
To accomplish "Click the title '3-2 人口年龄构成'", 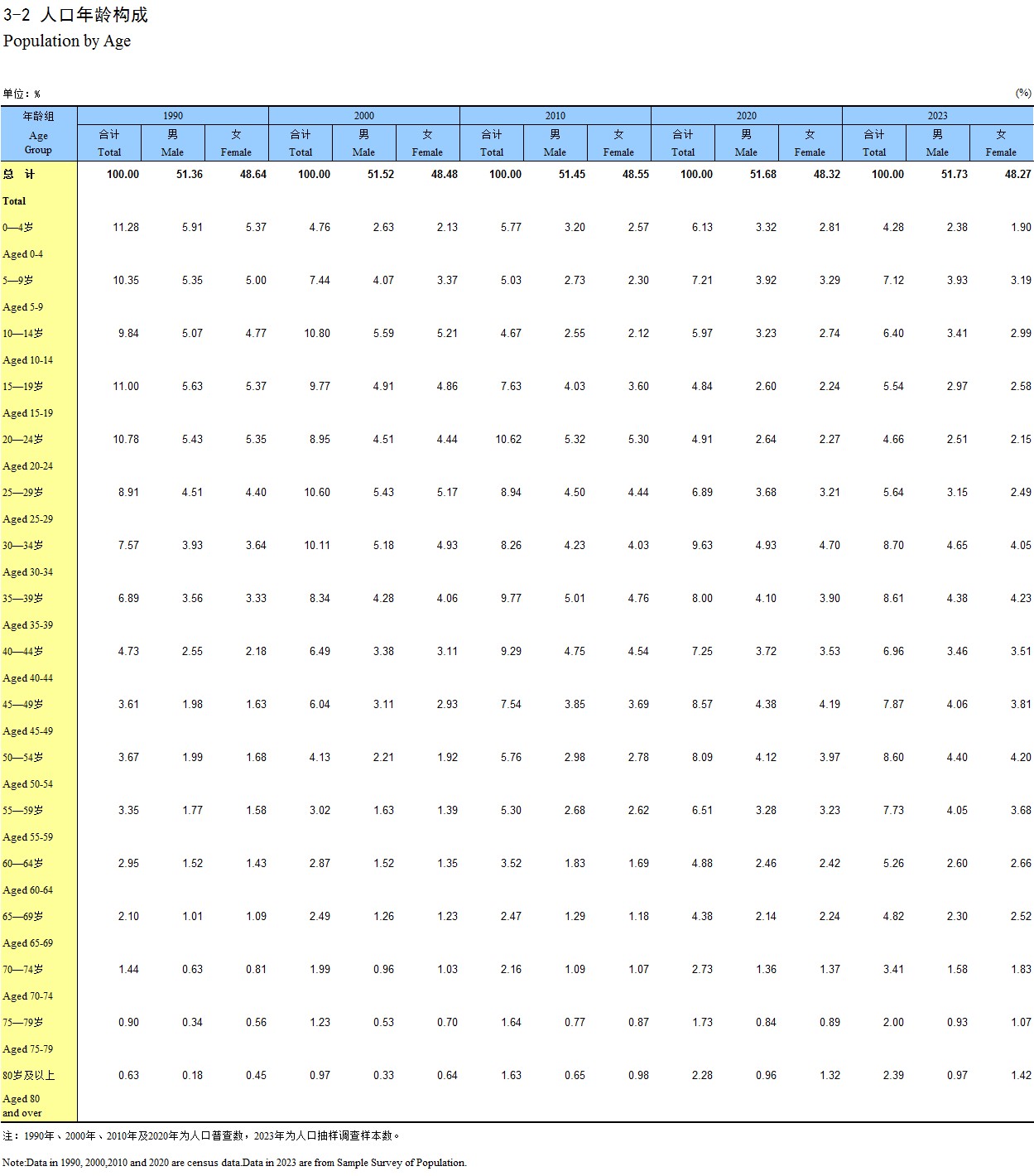I will pyautogui.click(x=75, y=15).
